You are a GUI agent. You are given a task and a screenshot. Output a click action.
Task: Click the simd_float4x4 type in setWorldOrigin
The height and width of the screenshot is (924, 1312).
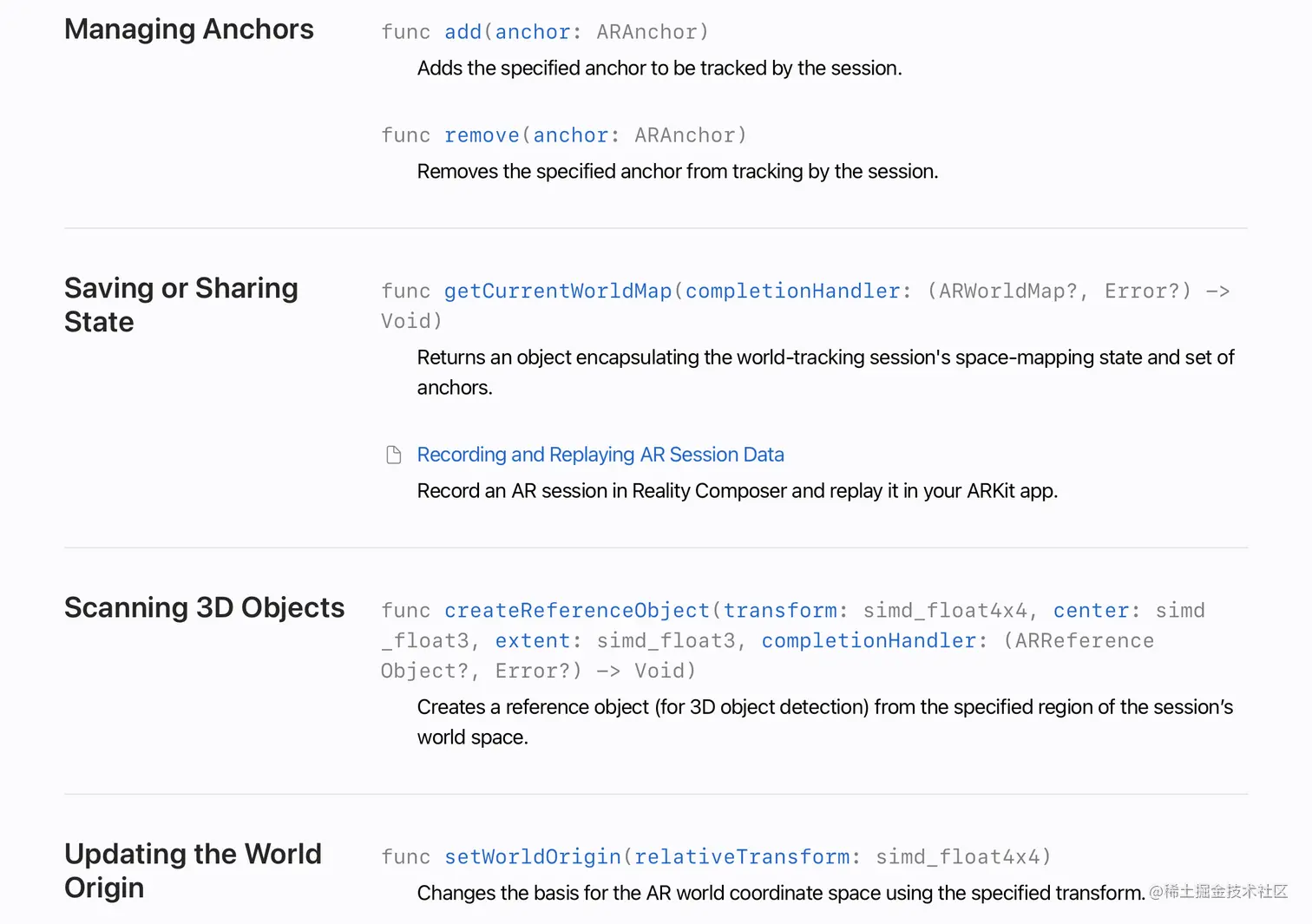962,857
